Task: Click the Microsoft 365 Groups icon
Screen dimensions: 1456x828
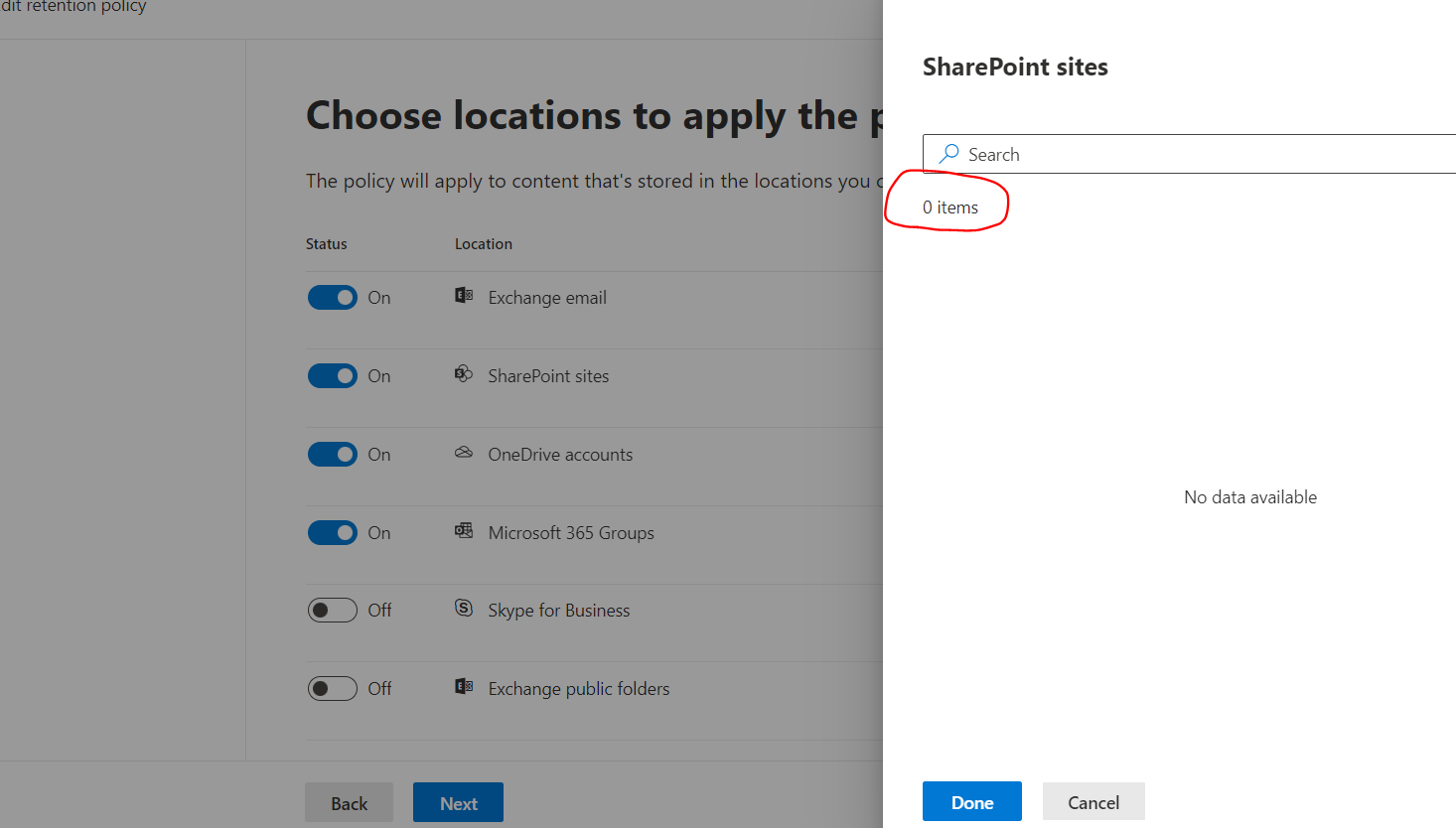Action: click(464, 530)
